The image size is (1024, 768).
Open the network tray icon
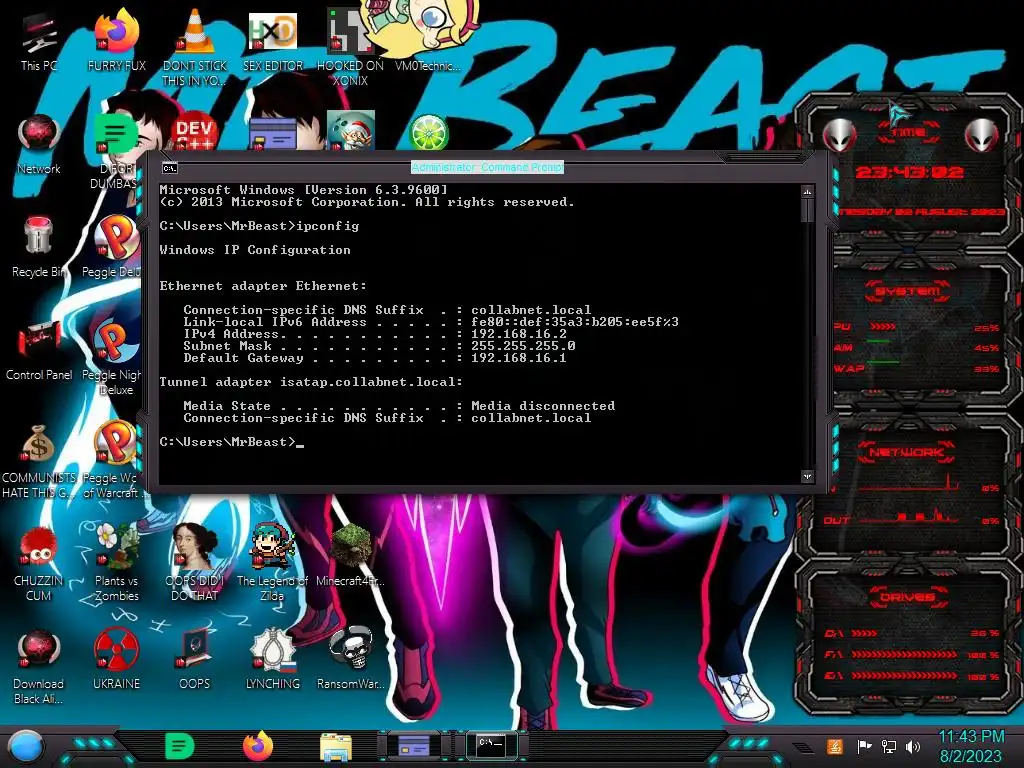click(x=888, y=746)
